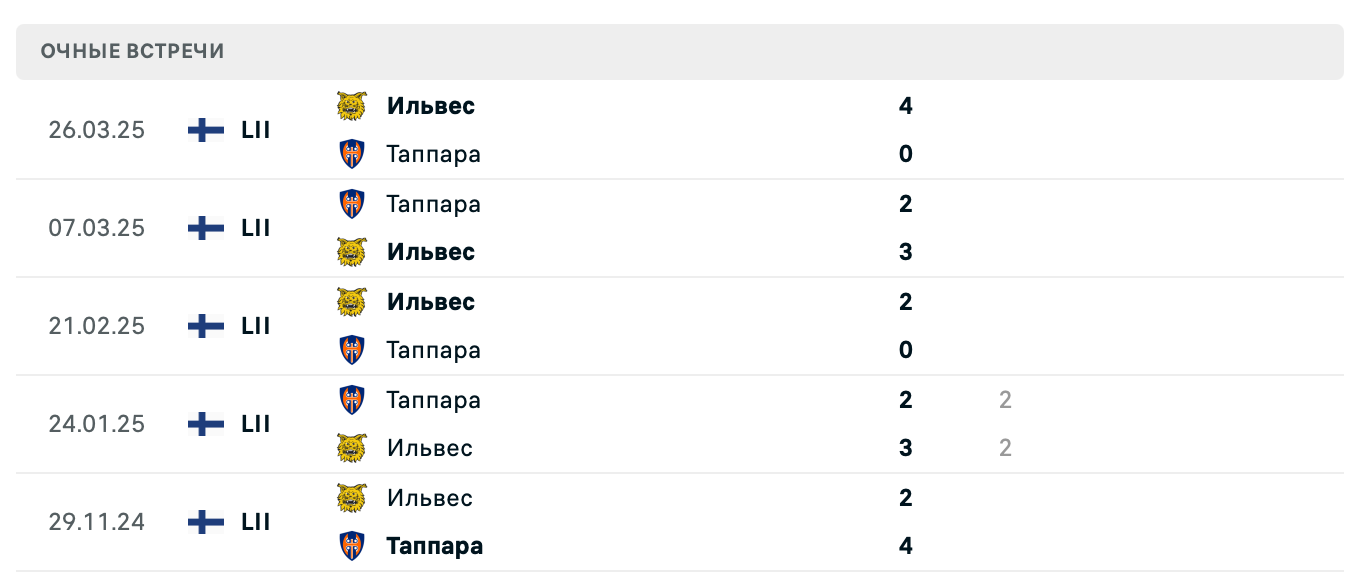Image resolution: width=1360 pixels, height=586 pixels.
Task: Click LII league label for 24.01.25
Action: (256, 424)
